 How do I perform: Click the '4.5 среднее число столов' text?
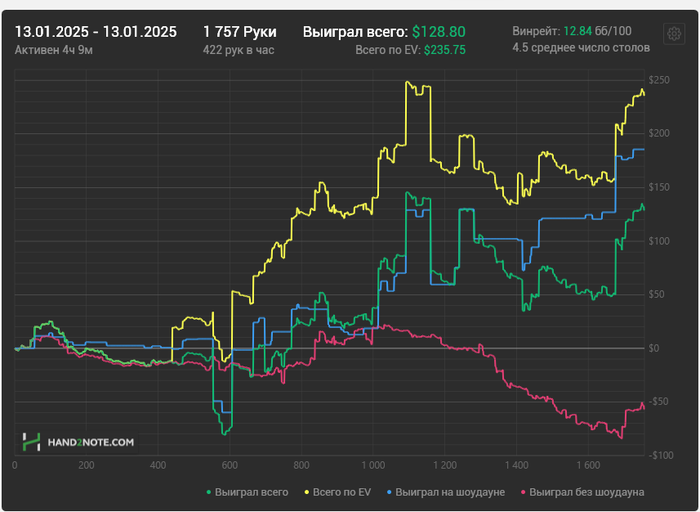pyautogui.click(x=581, y=48)
